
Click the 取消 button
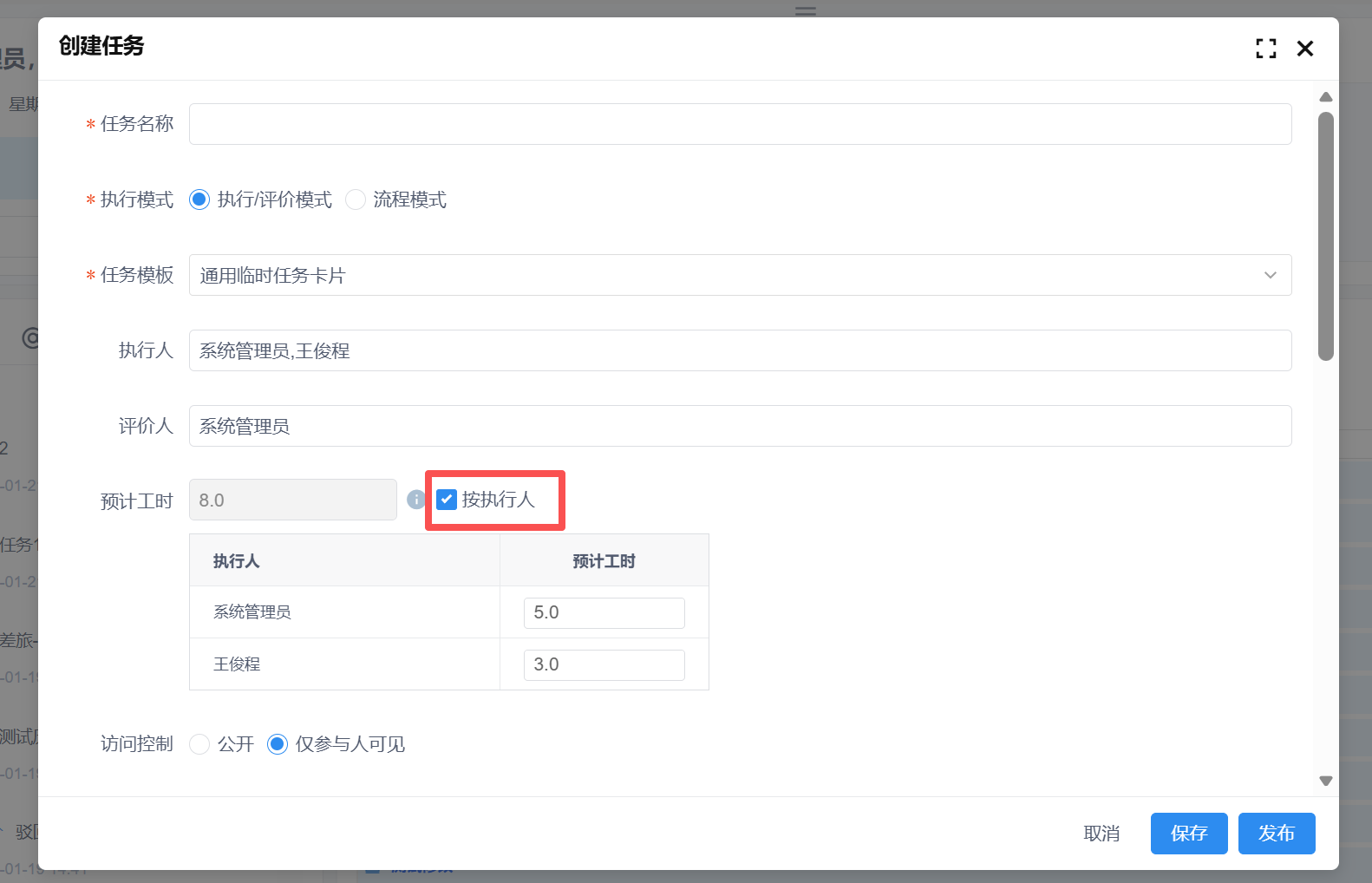click(1101, 834)
